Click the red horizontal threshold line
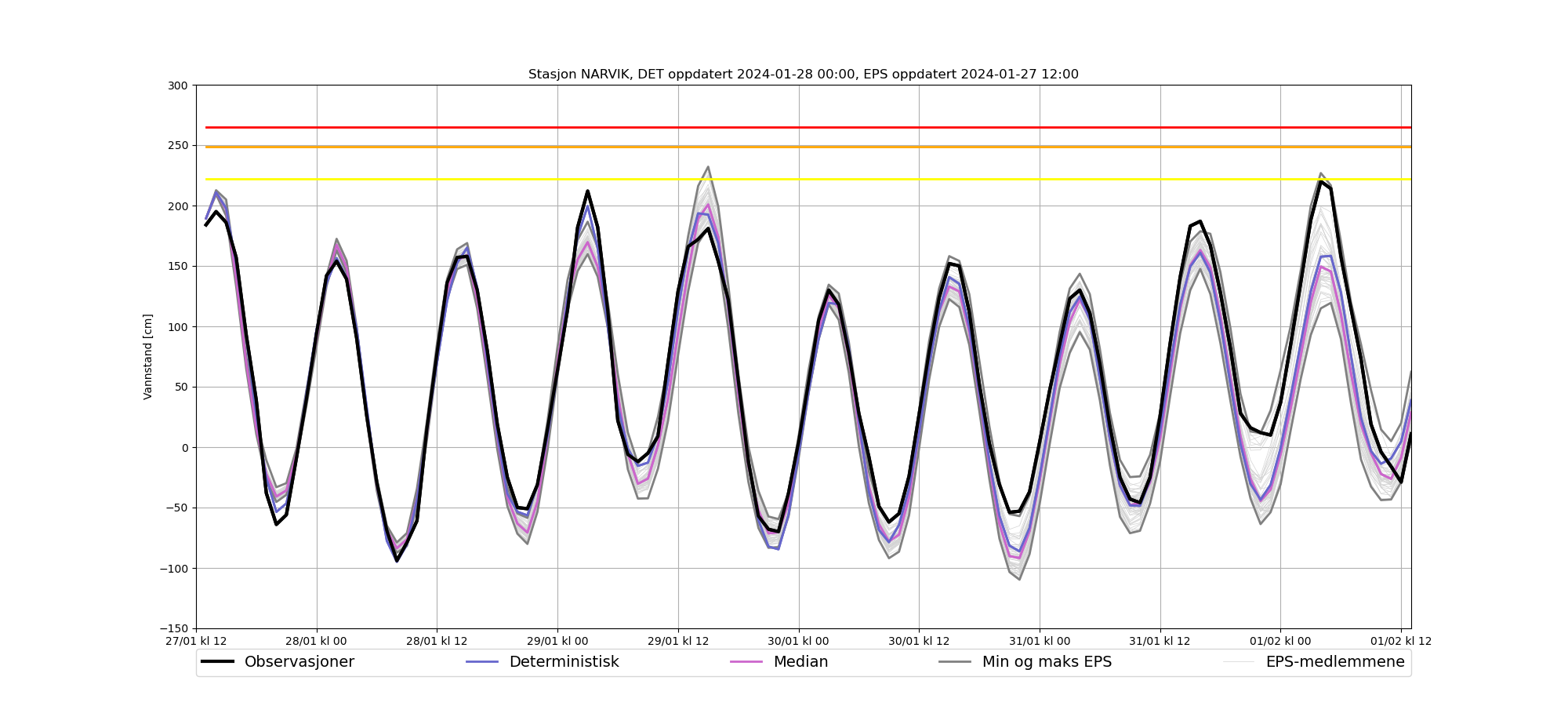 coord(808,127)
